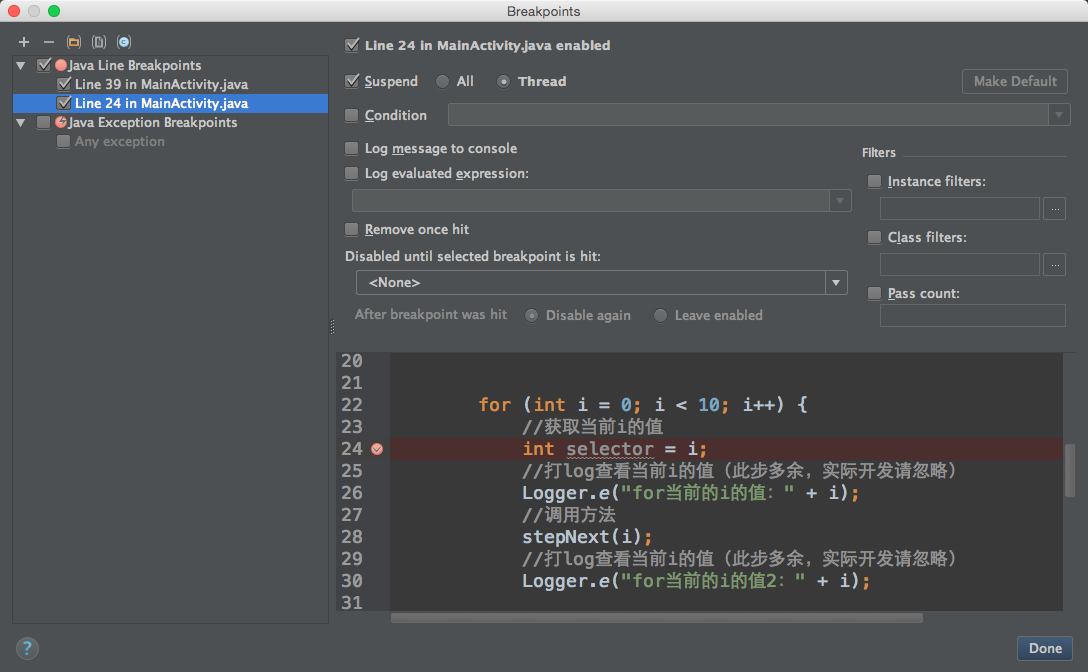Select Line 24 in MainActivity.java row

click(171, 103)
